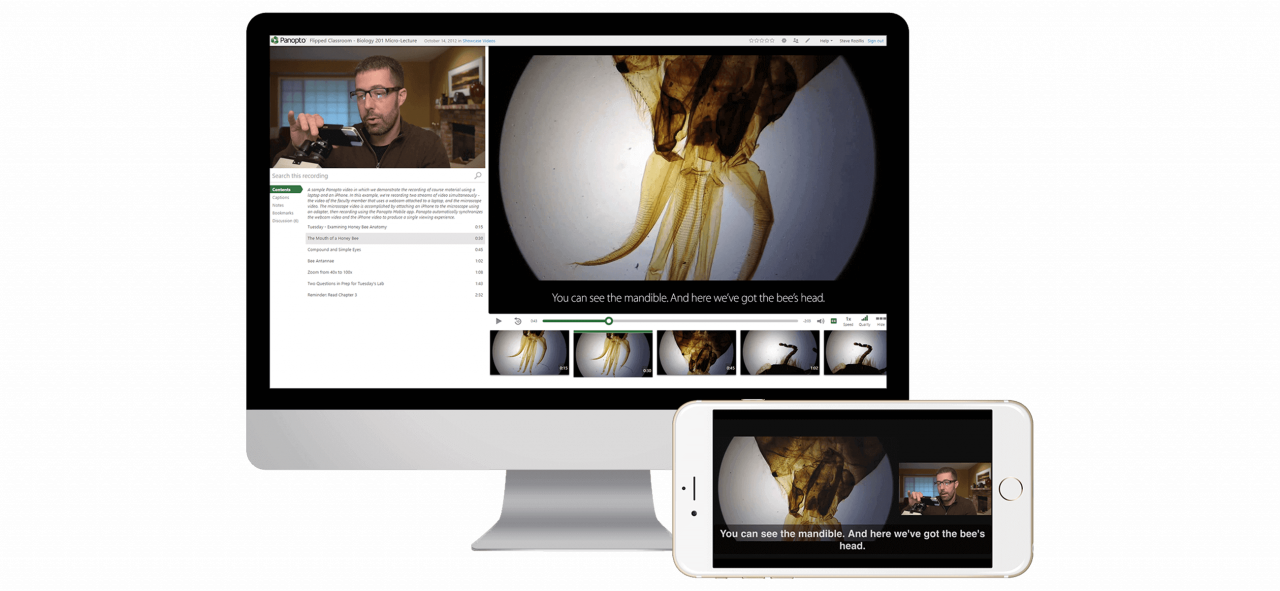This screenshot has width=1280, height=591.
Task: Click the seek bar handle on the timeline
Action: pos(608,321)
